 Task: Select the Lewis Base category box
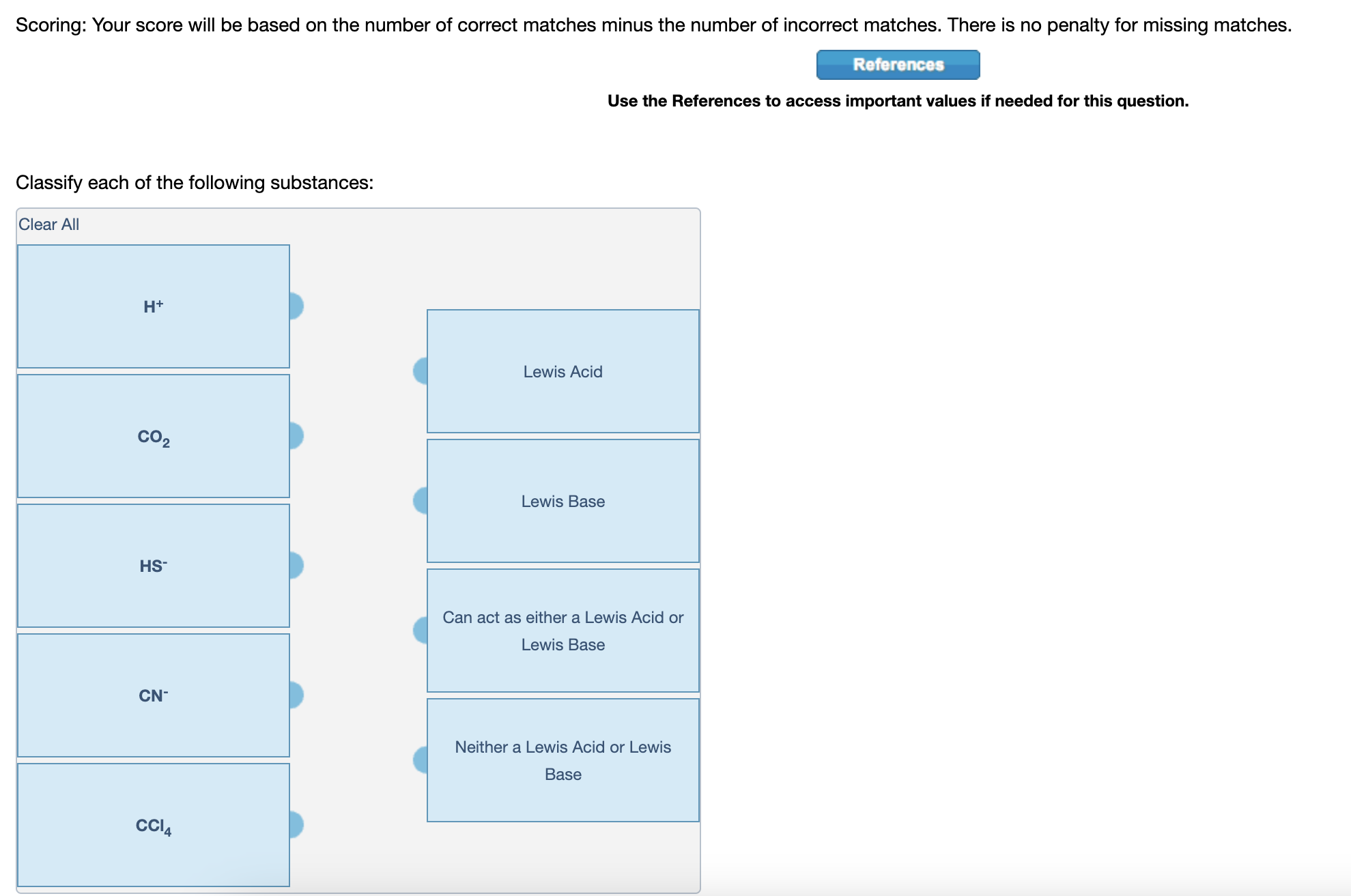pos(563,502)
